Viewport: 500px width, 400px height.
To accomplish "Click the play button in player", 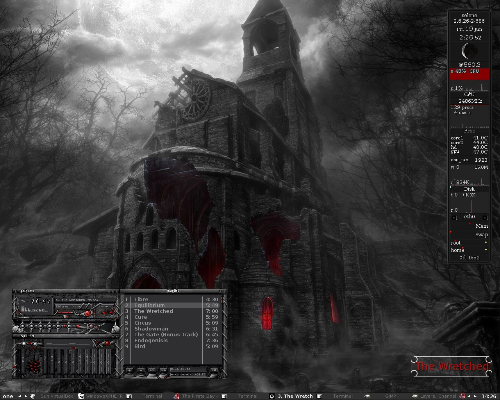I will coord(31,326).
